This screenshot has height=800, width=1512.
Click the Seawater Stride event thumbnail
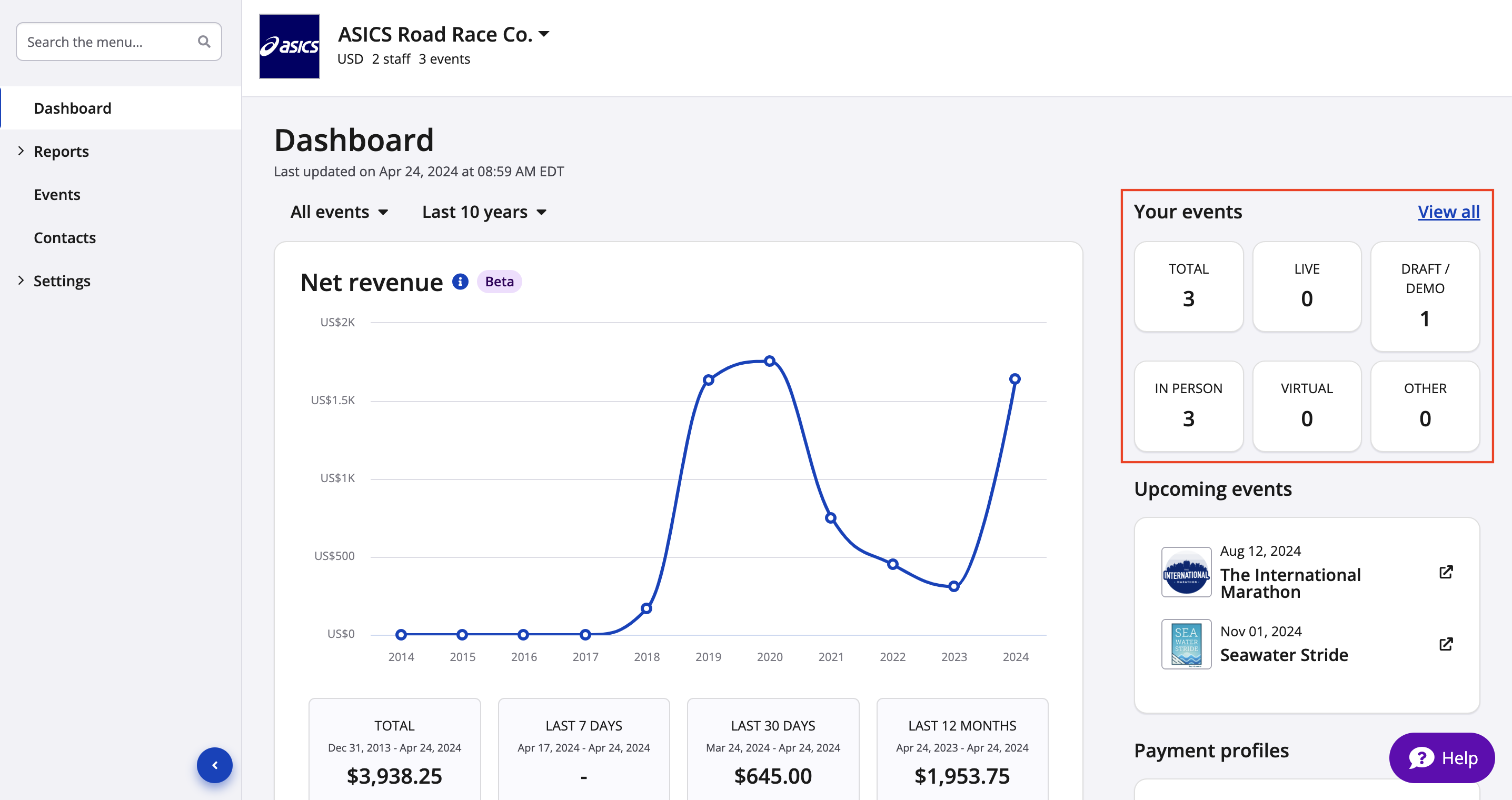pyautogui.click(x=1186, y=644)
